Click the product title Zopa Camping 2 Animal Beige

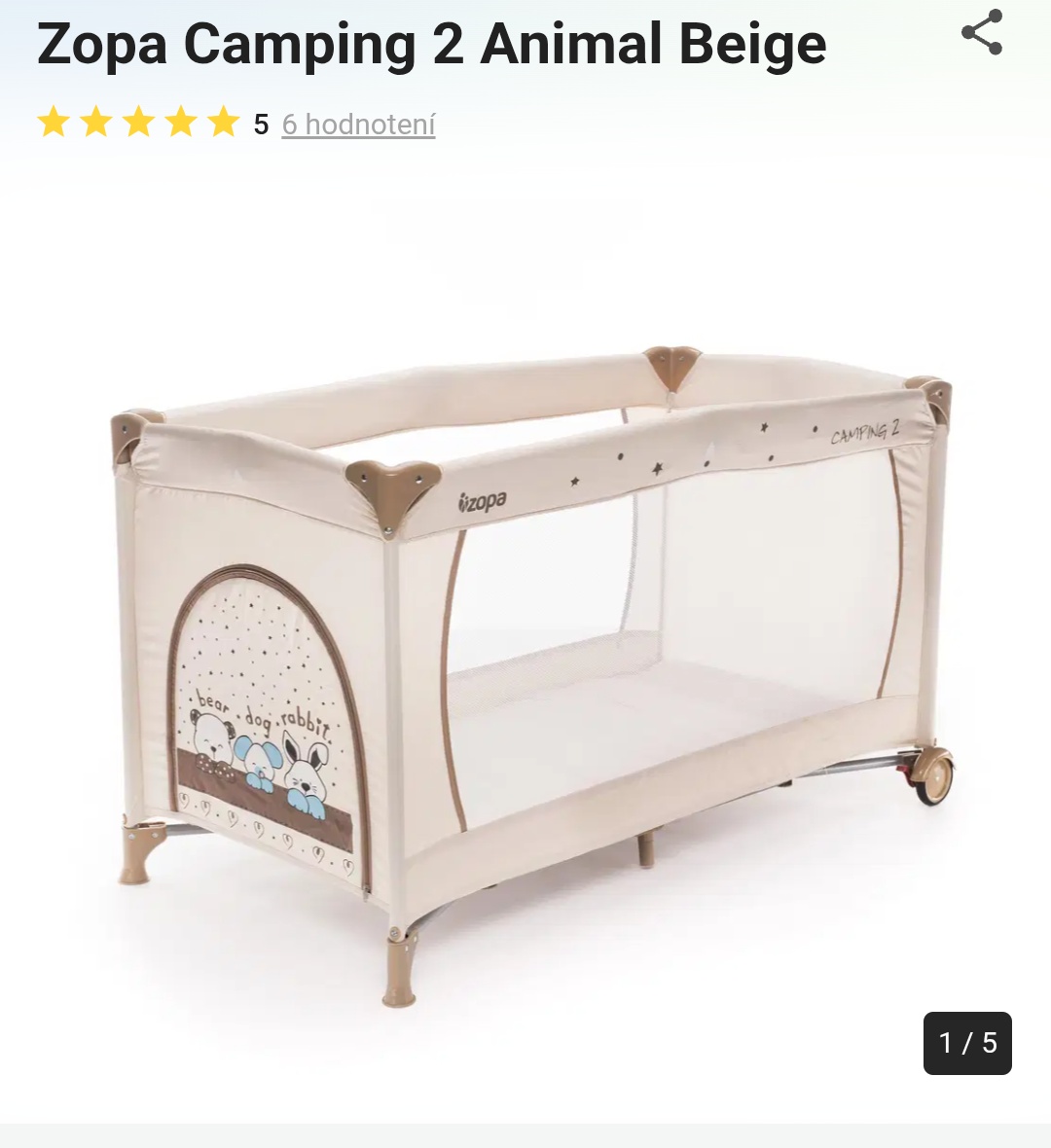coord(432,44)
